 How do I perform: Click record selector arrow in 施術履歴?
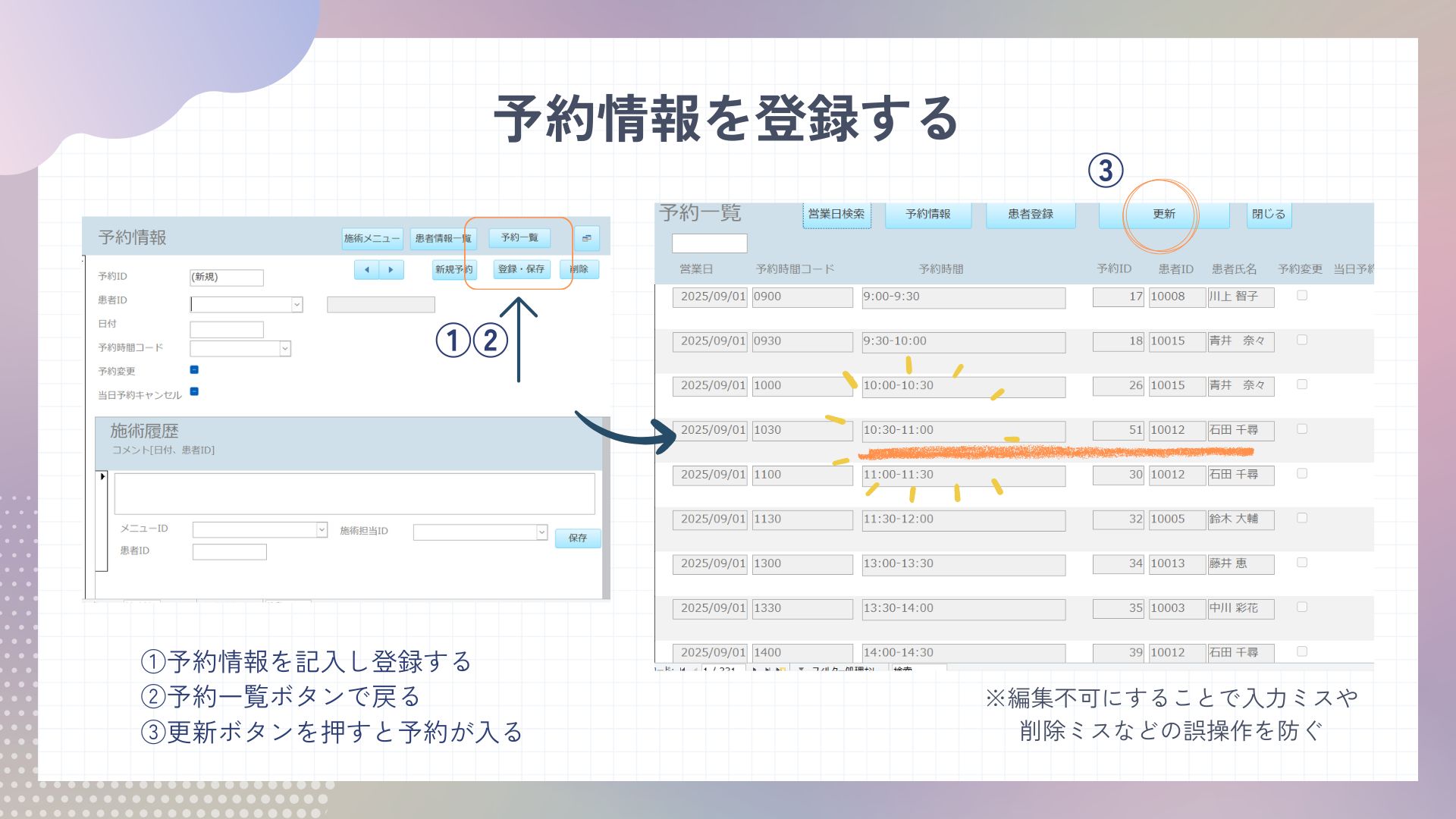click(102, 477)
